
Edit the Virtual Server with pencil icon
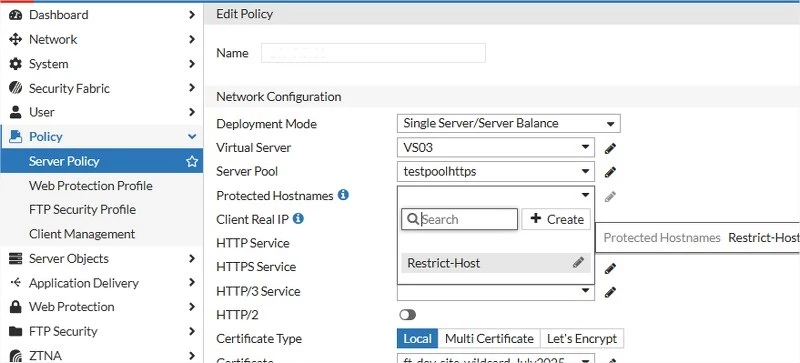pos(610,148)
